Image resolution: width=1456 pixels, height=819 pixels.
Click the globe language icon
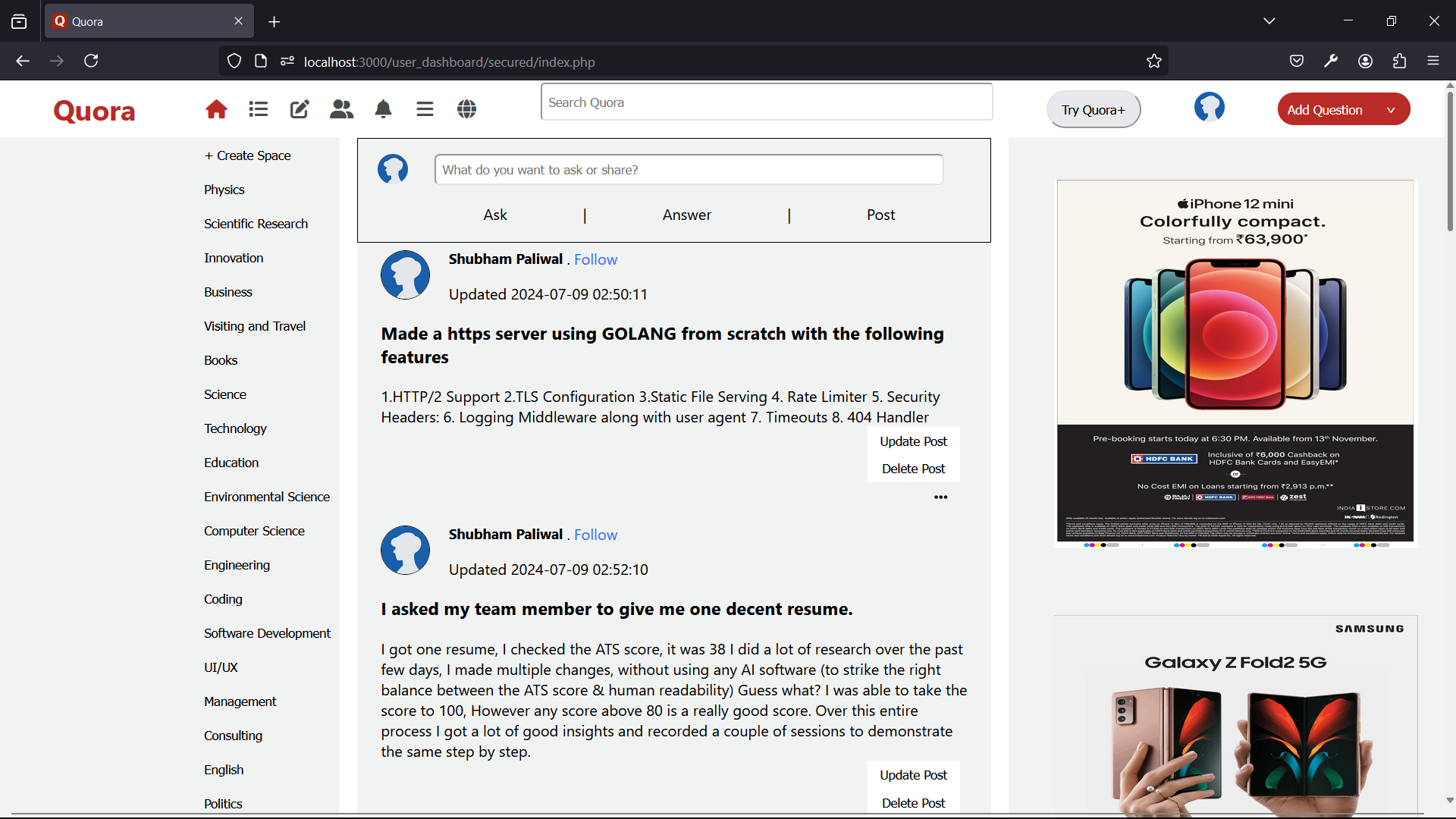coord(466,109)
